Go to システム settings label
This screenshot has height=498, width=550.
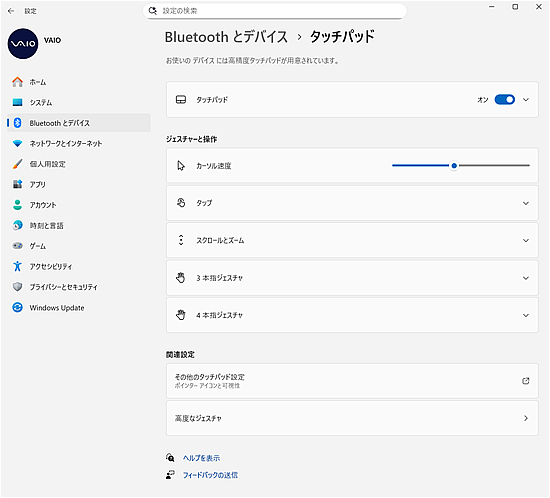click(x=41, y=102)
